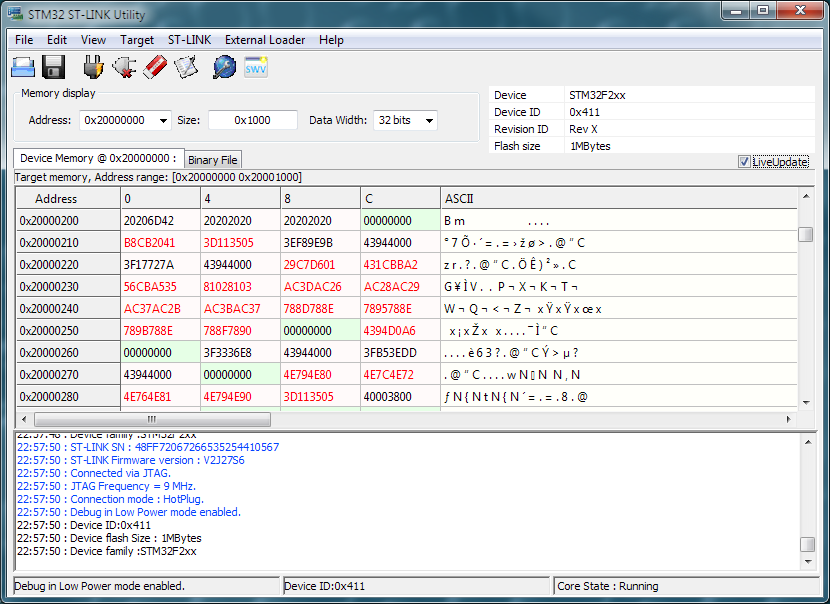
Task: Switch to the Binary File tab
Action: pyautogui.click(x=212, y=160)
